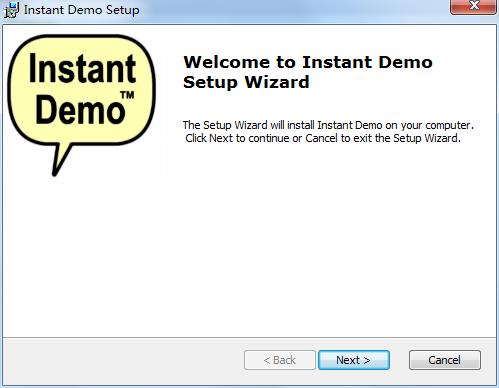Close the Instant Demo Setup window
Viewport: 499px width, 388px height.
[x=473, y=7]
